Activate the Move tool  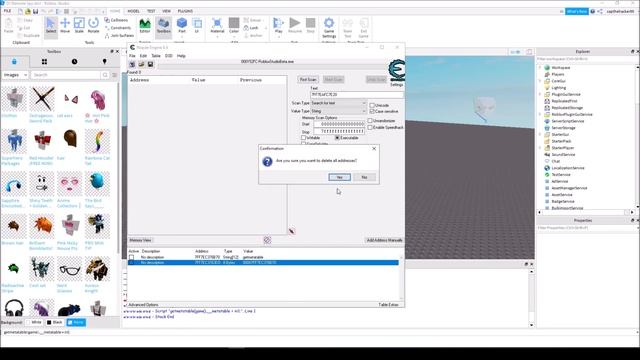click(65, 26)
